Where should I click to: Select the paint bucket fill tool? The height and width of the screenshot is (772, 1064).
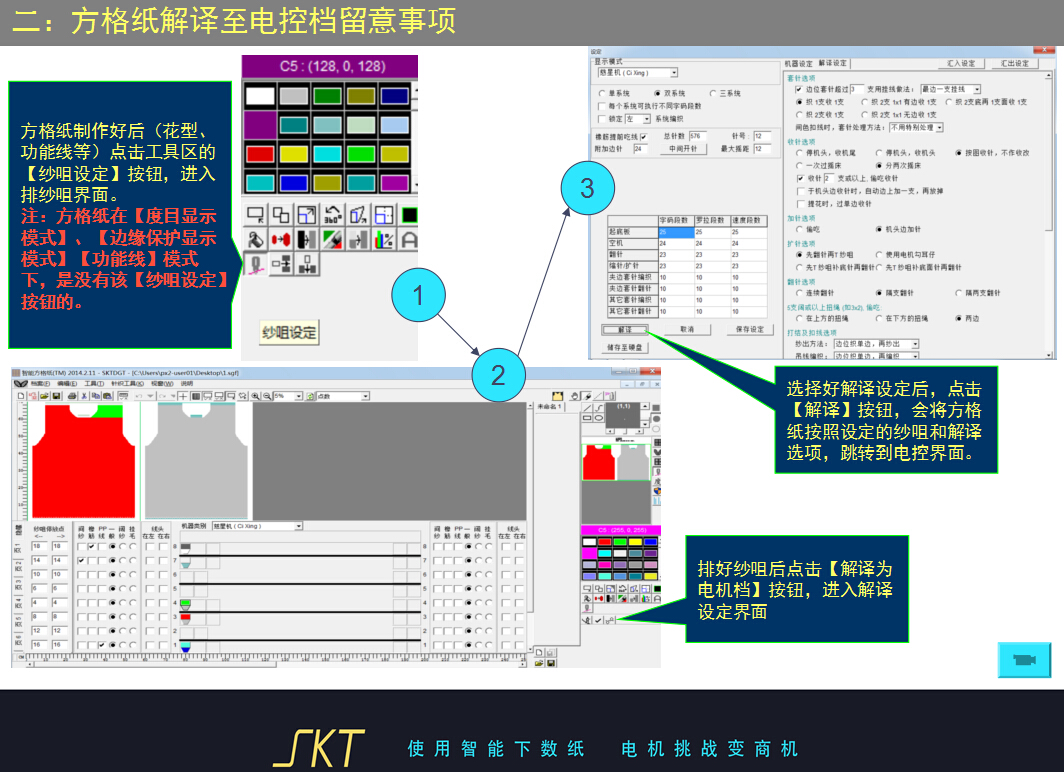pos(256,240)
